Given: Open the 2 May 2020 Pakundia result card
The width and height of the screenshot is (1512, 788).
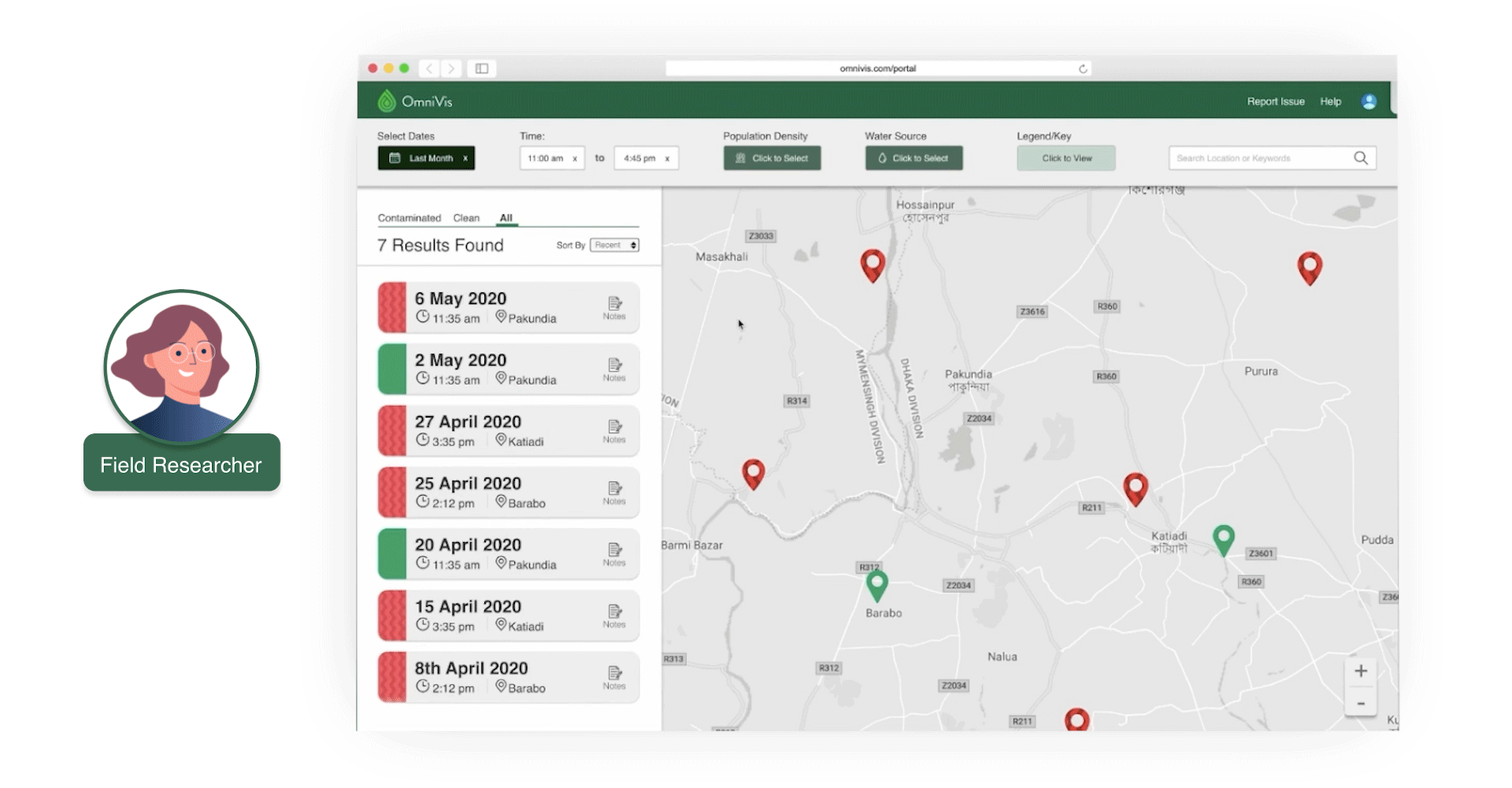Looking at the screenshot, I should coord(509,369).
